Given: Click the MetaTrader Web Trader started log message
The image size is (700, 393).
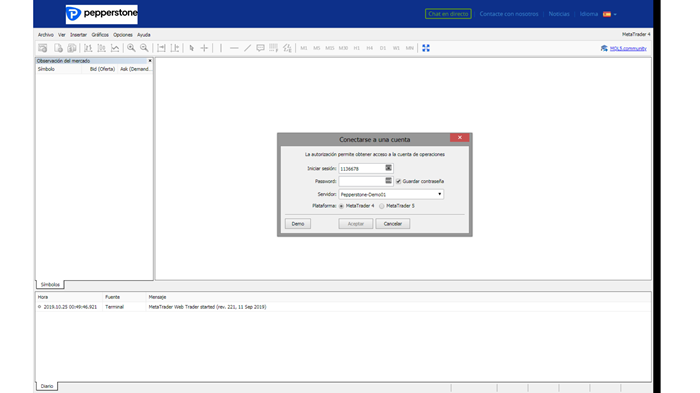Looking at the screenshot, I should (207, 307).
